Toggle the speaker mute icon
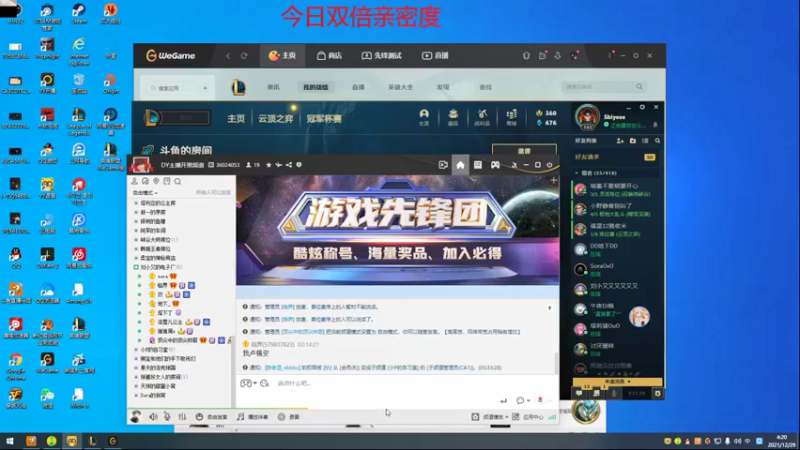The image size is (800, 450). tap(153, 417)
